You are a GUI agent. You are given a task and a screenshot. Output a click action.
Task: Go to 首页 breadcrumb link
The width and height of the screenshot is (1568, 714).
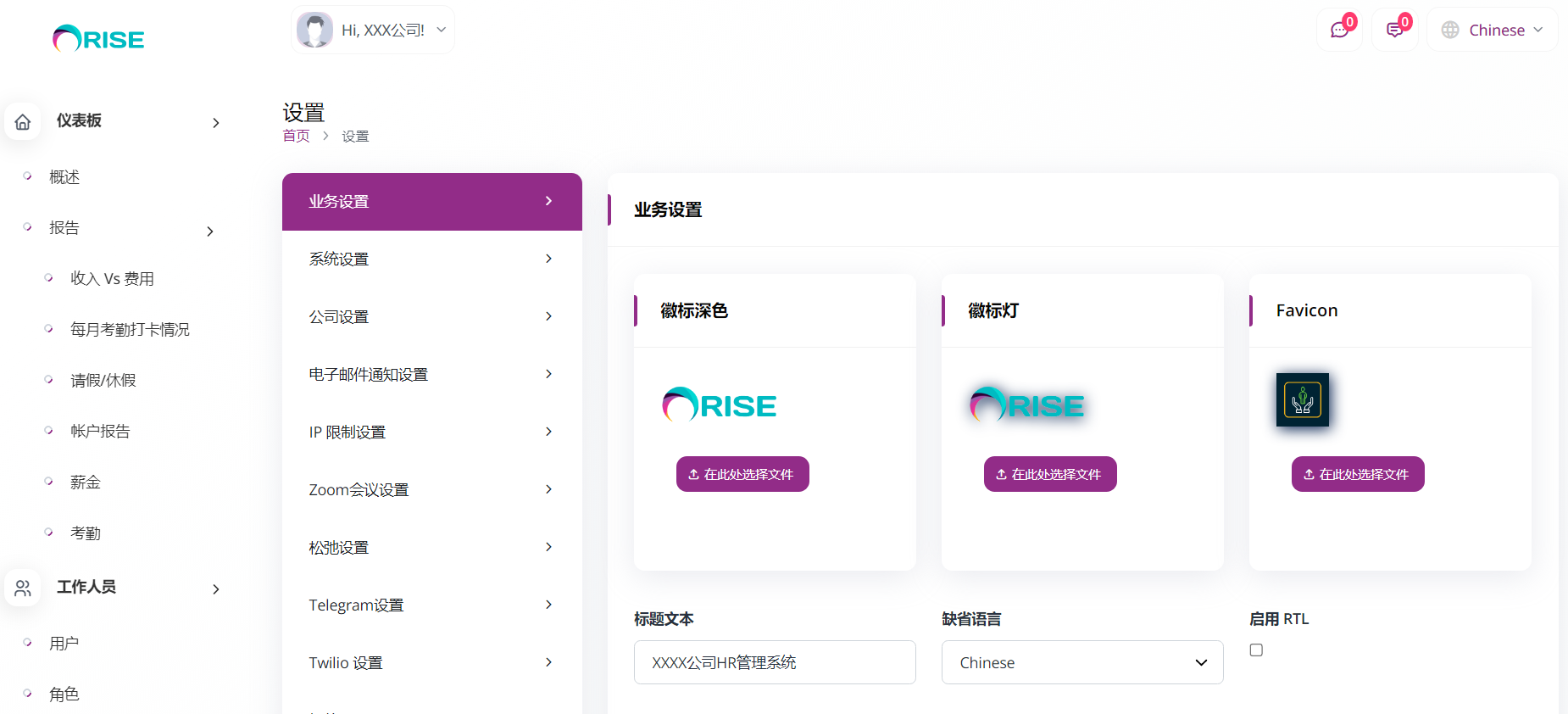296,137
